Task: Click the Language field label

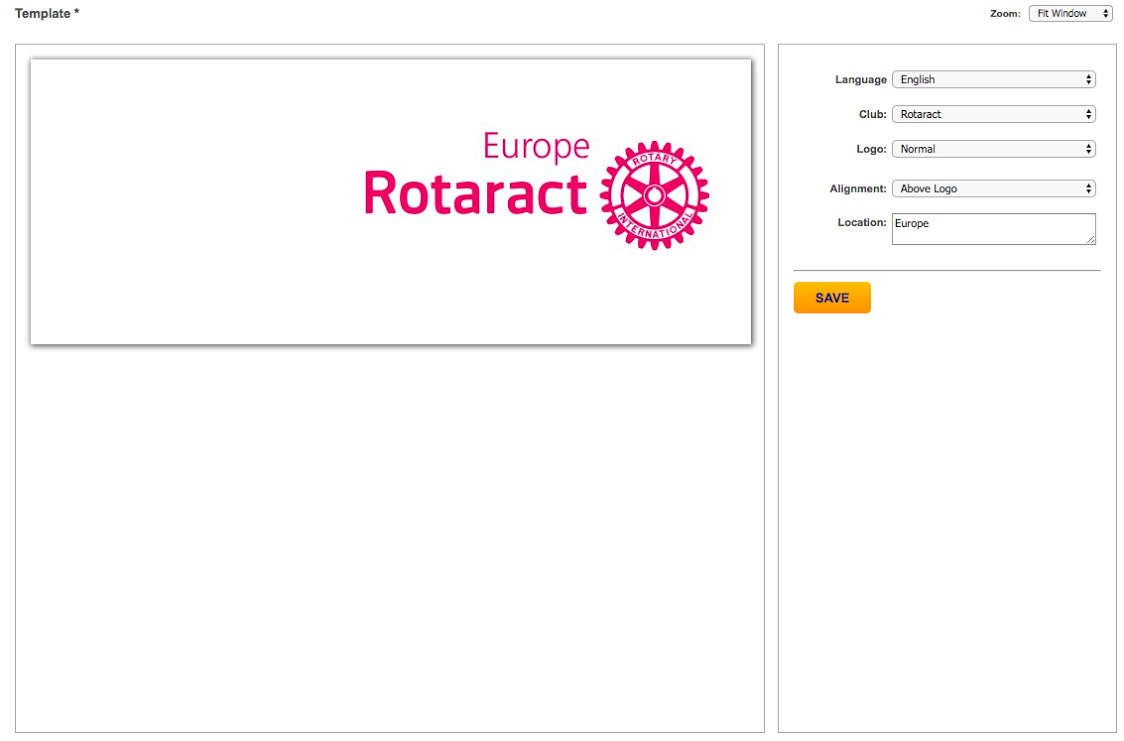Action: [860, 80]
